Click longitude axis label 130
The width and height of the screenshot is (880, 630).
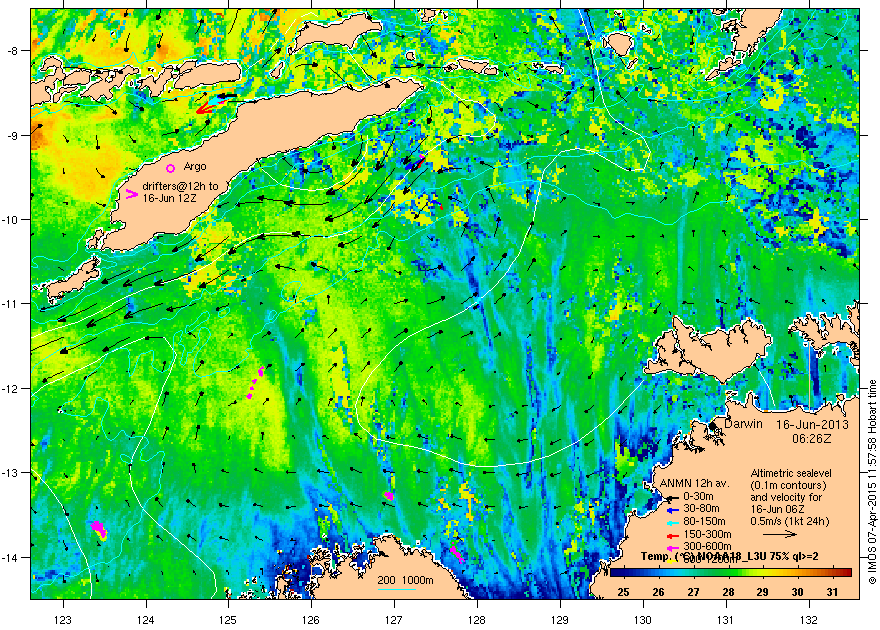click(x=643, y=620)
